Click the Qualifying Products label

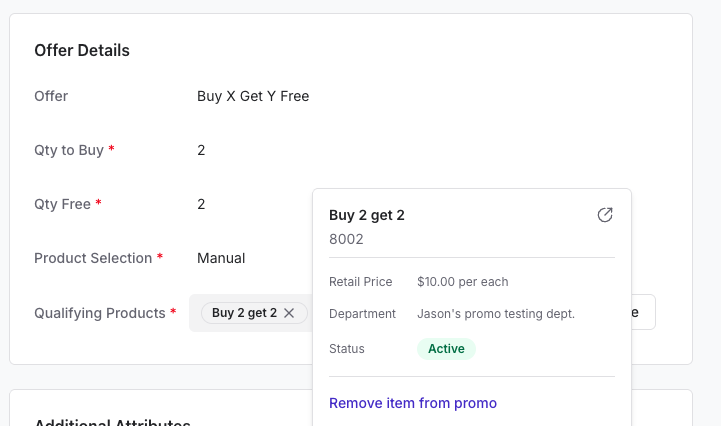coord(99,313)
